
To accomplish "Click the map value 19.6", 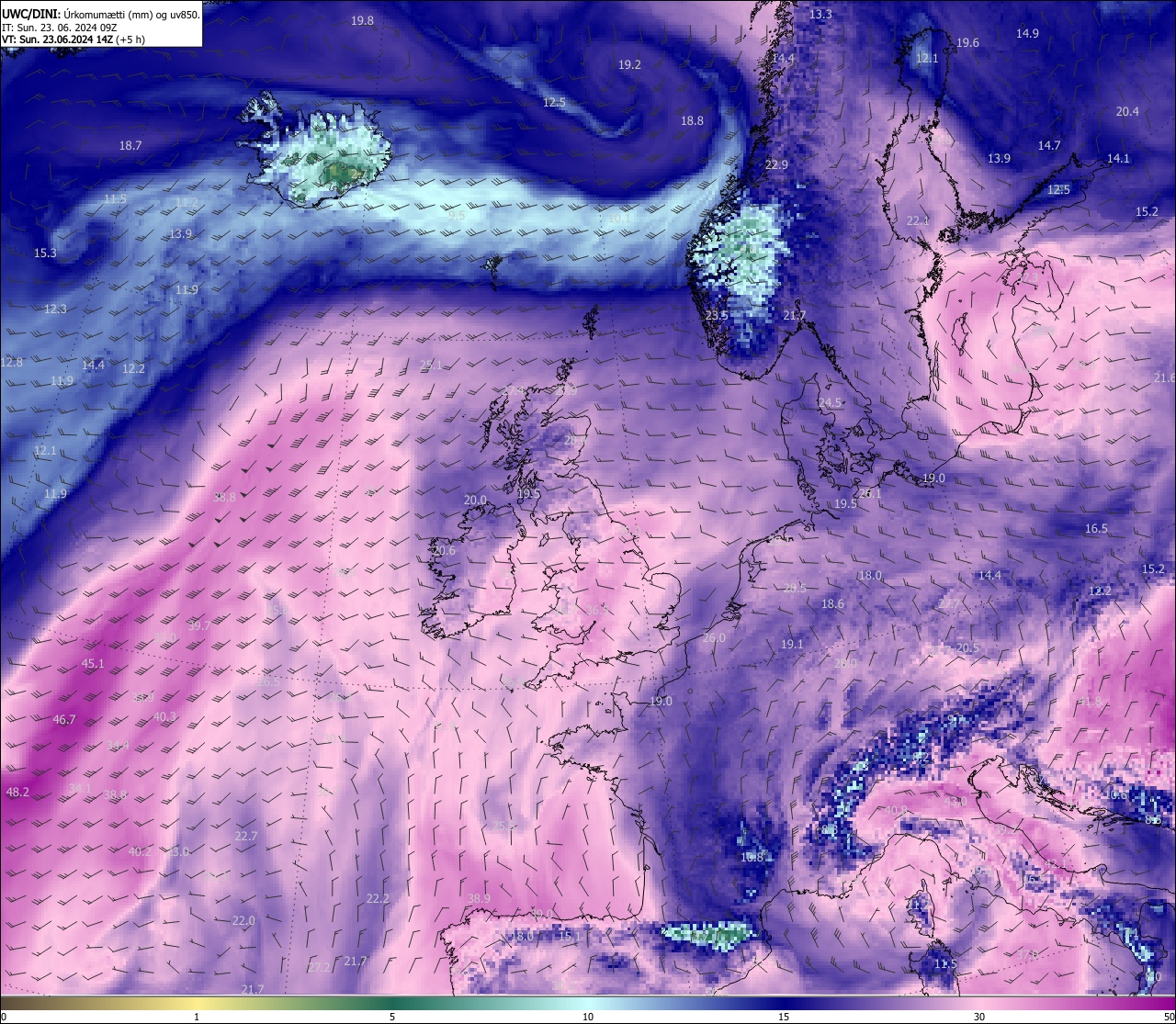I will pyautogui.click(x=967, y=43).
